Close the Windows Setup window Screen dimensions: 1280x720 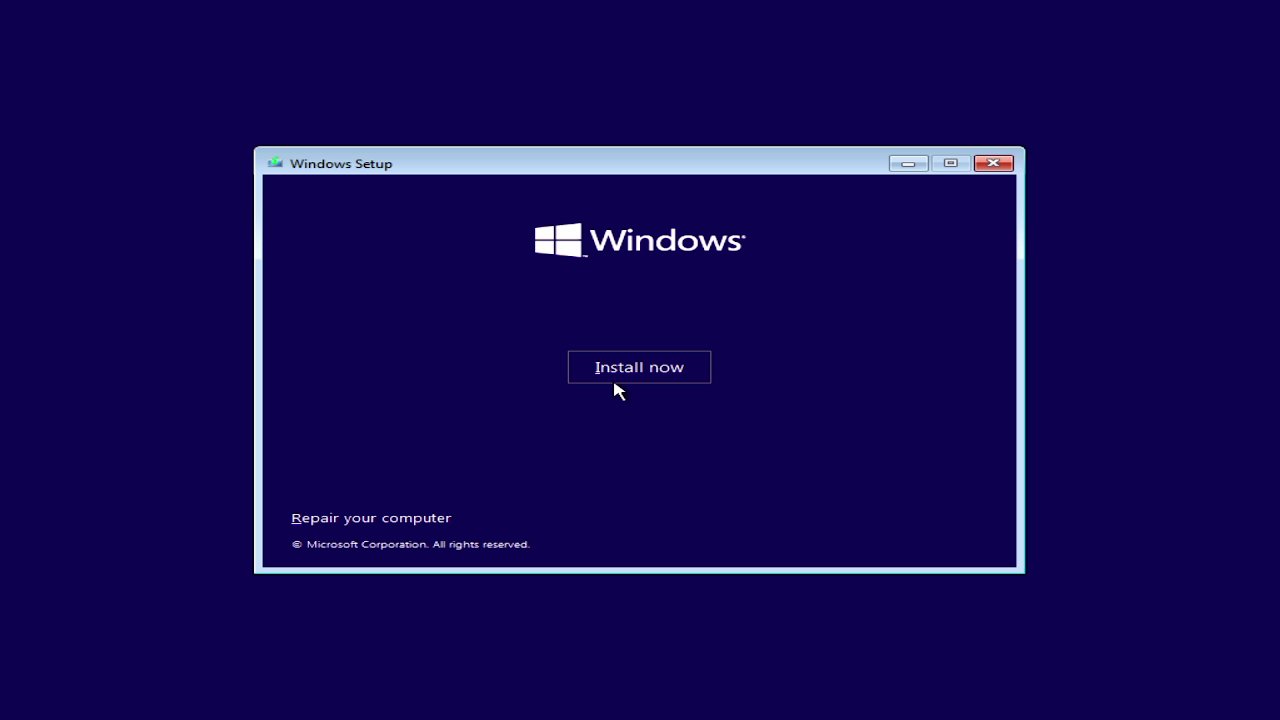(992, 162)
